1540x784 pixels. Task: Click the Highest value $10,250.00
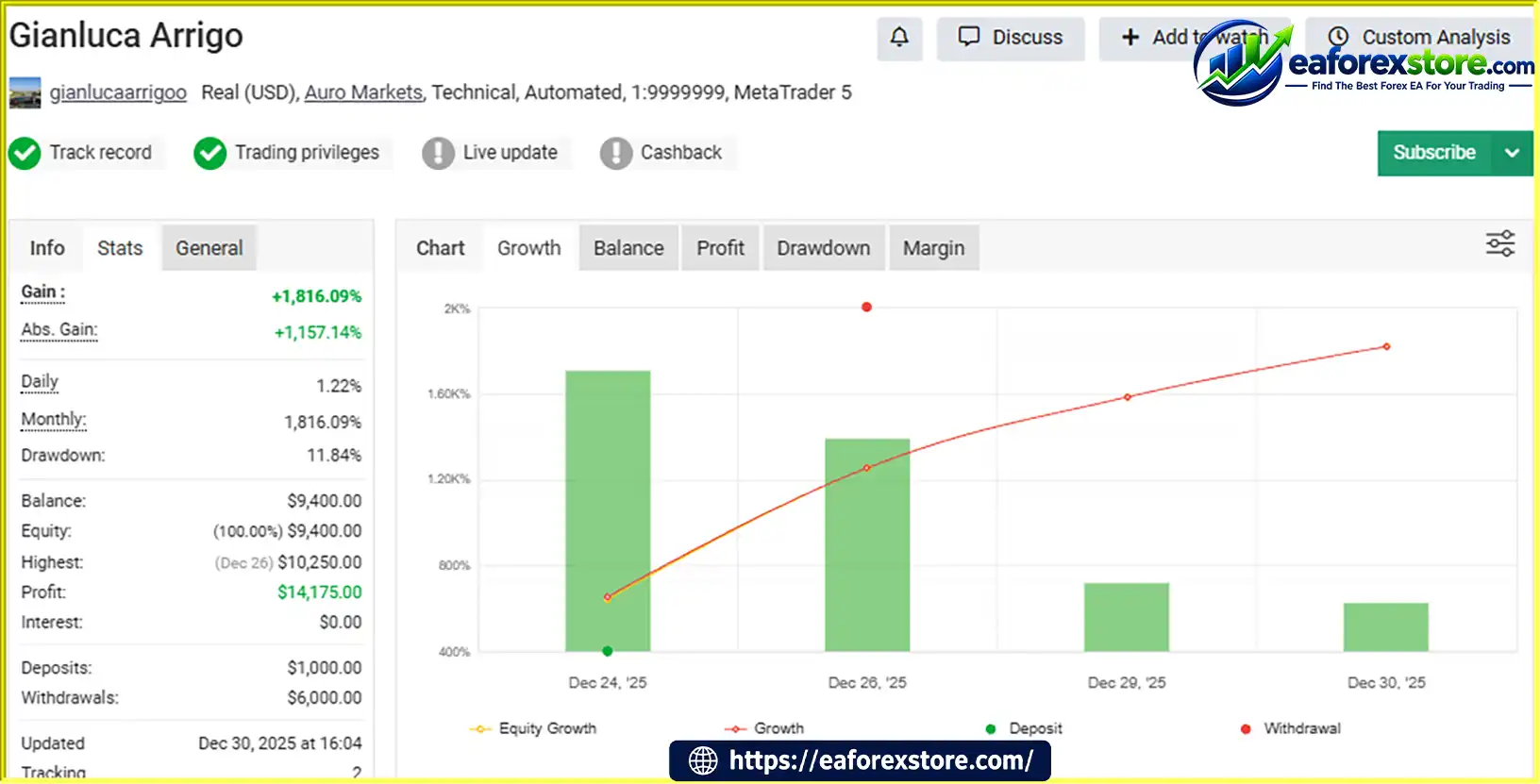(320, 562)
